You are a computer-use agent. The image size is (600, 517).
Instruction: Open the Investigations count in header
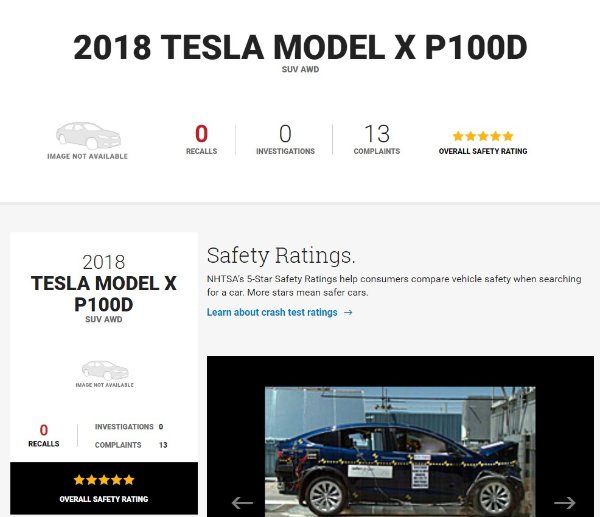point(285,139)
